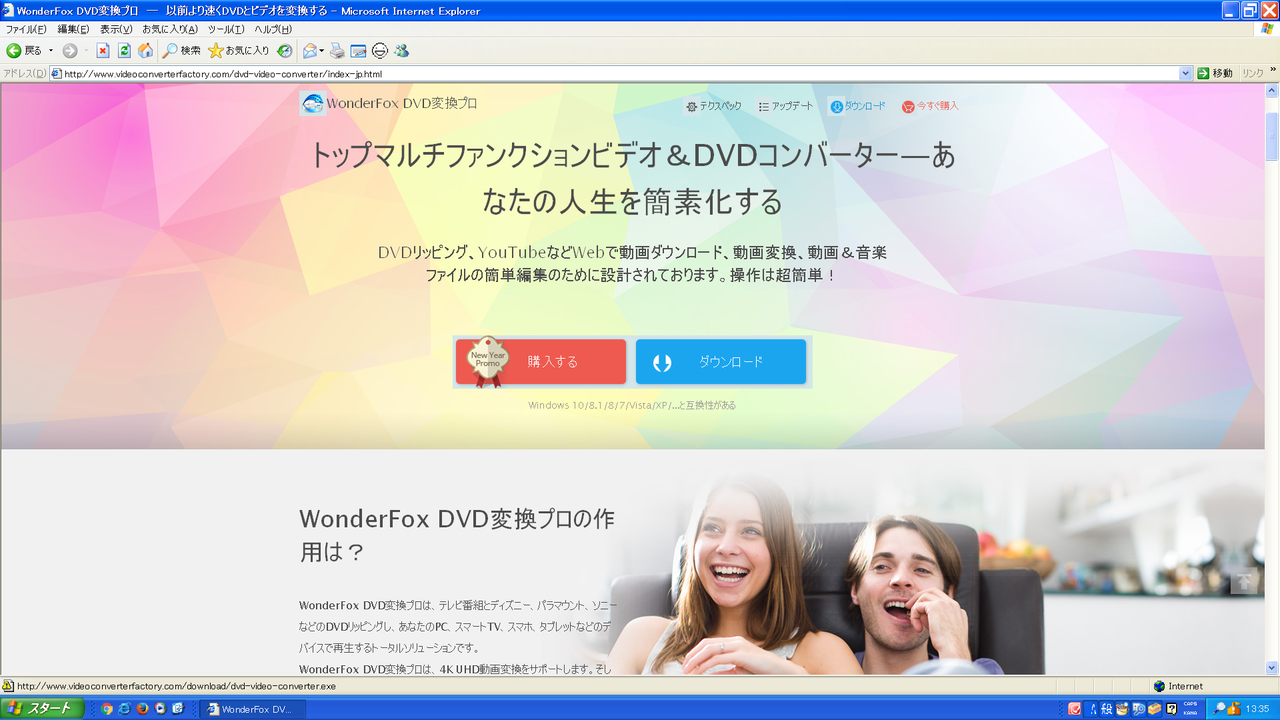Click the KANA indicator in the language bar
The height and width of the screenshot is (720, 1280).
(x=1190, y=712)
